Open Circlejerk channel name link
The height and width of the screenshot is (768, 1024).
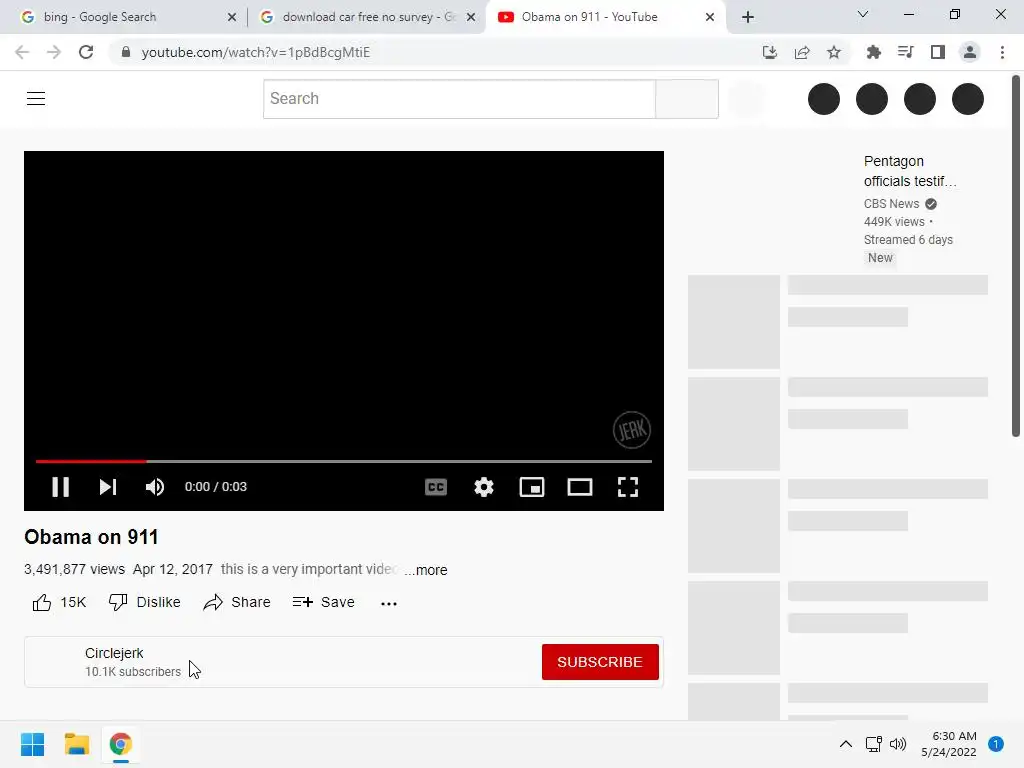tap(114, 653)
